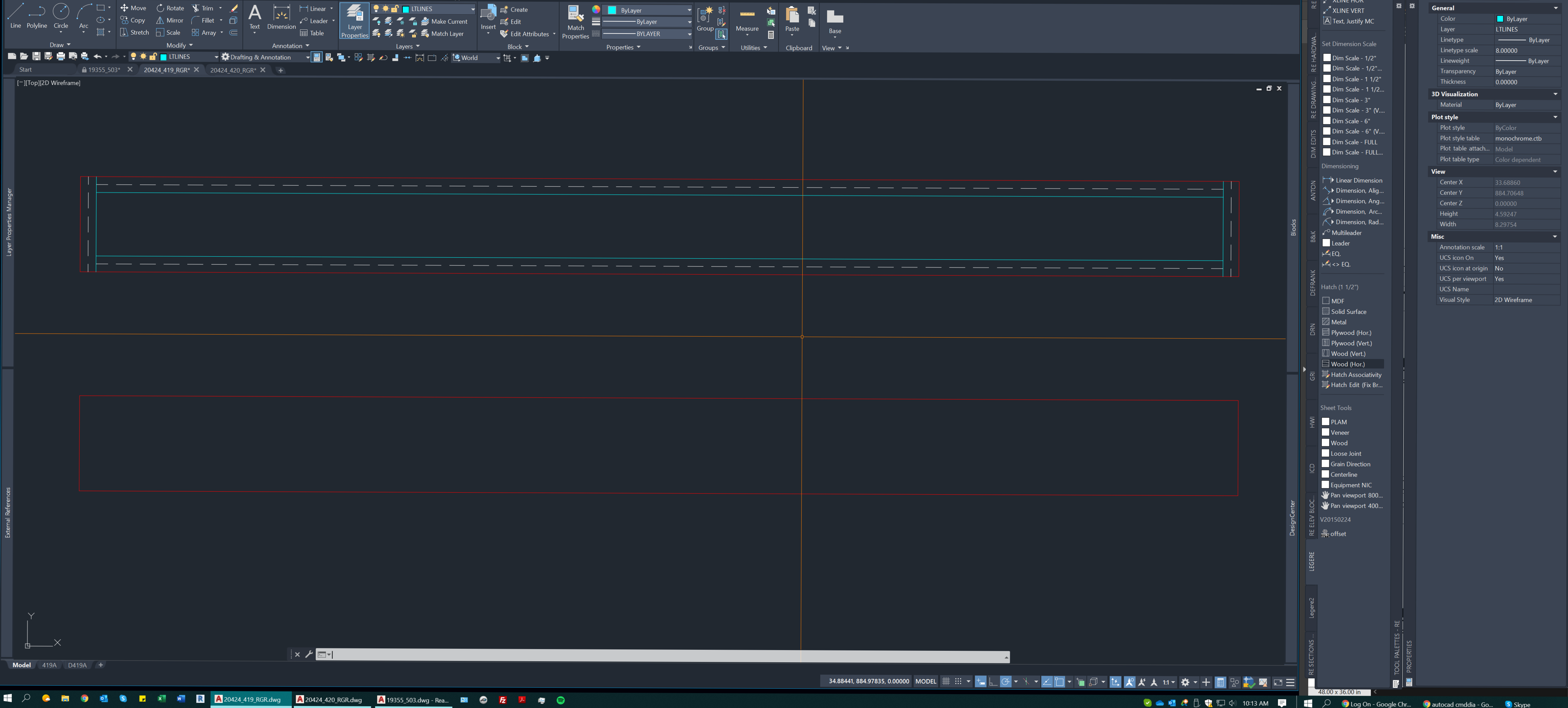This screenshot has width=1568, height=708.
Task: Click Dim Scale - FULL palette item
Action: pos(1350,142)
